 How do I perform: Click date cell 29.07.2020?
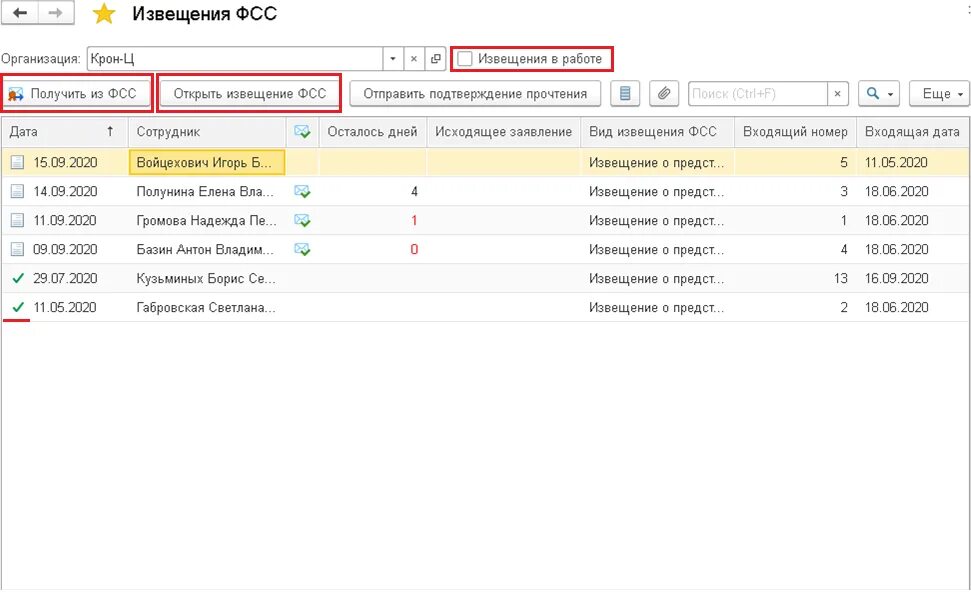tap(65, 279)
